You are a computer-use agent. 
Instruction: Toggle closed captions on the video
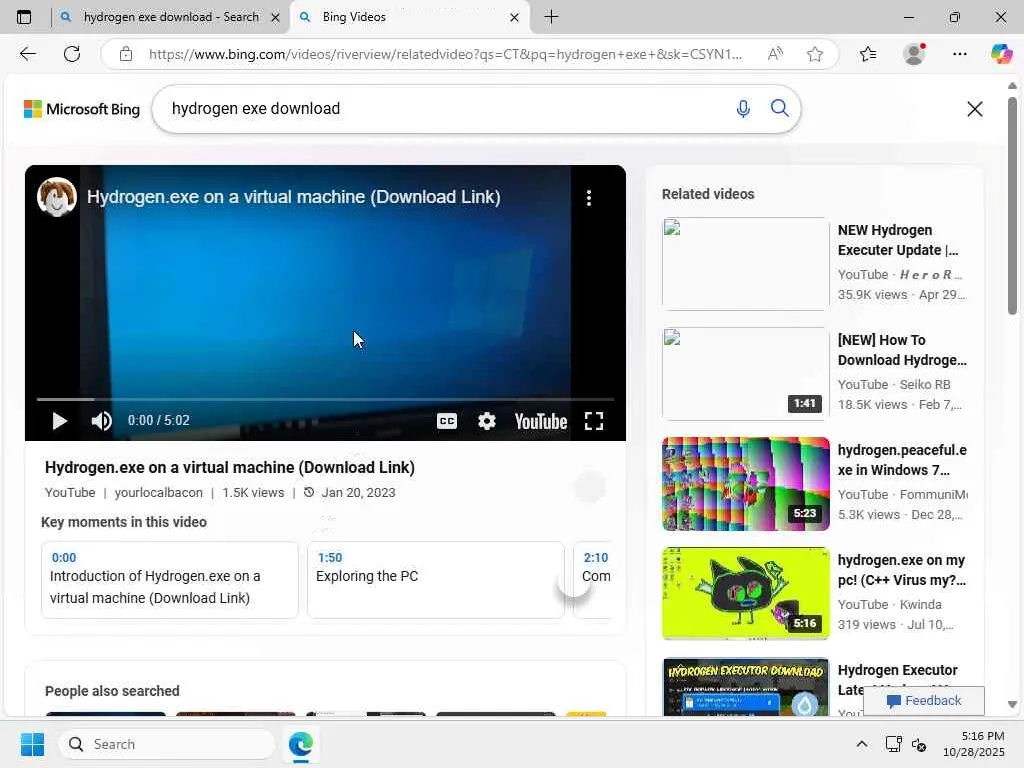coord(447,421)
